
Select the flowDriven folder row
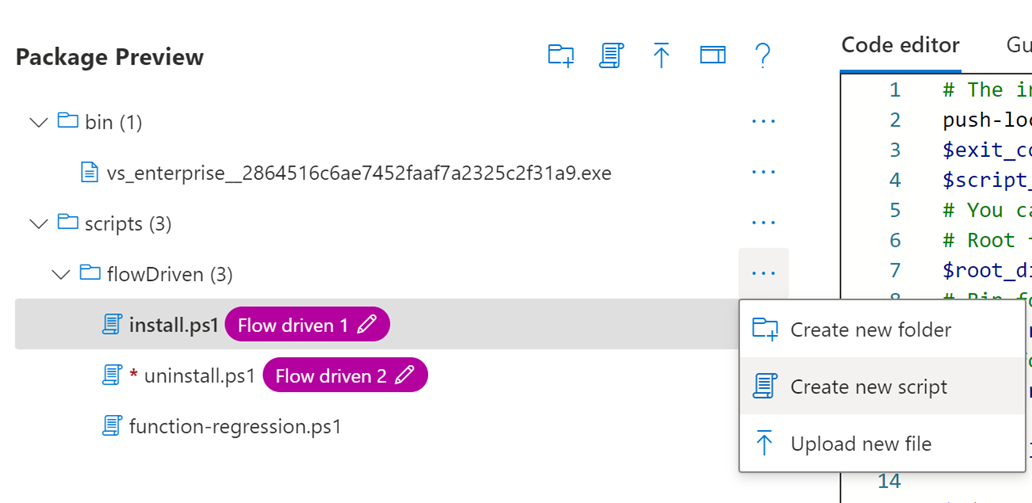[401, 274]
